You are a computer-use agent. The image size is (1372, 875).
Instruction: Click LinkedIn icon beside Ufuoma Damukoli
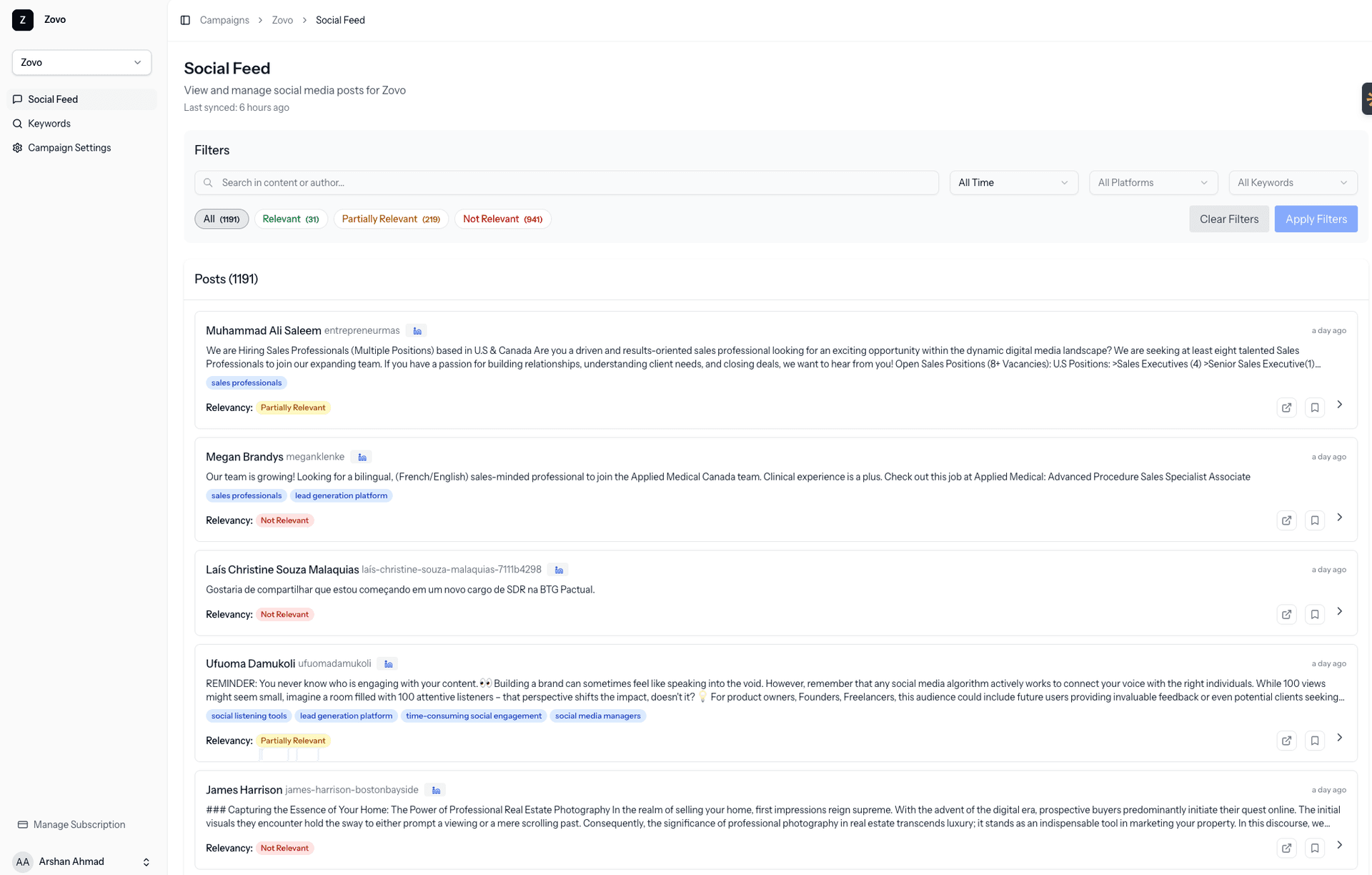388,664
